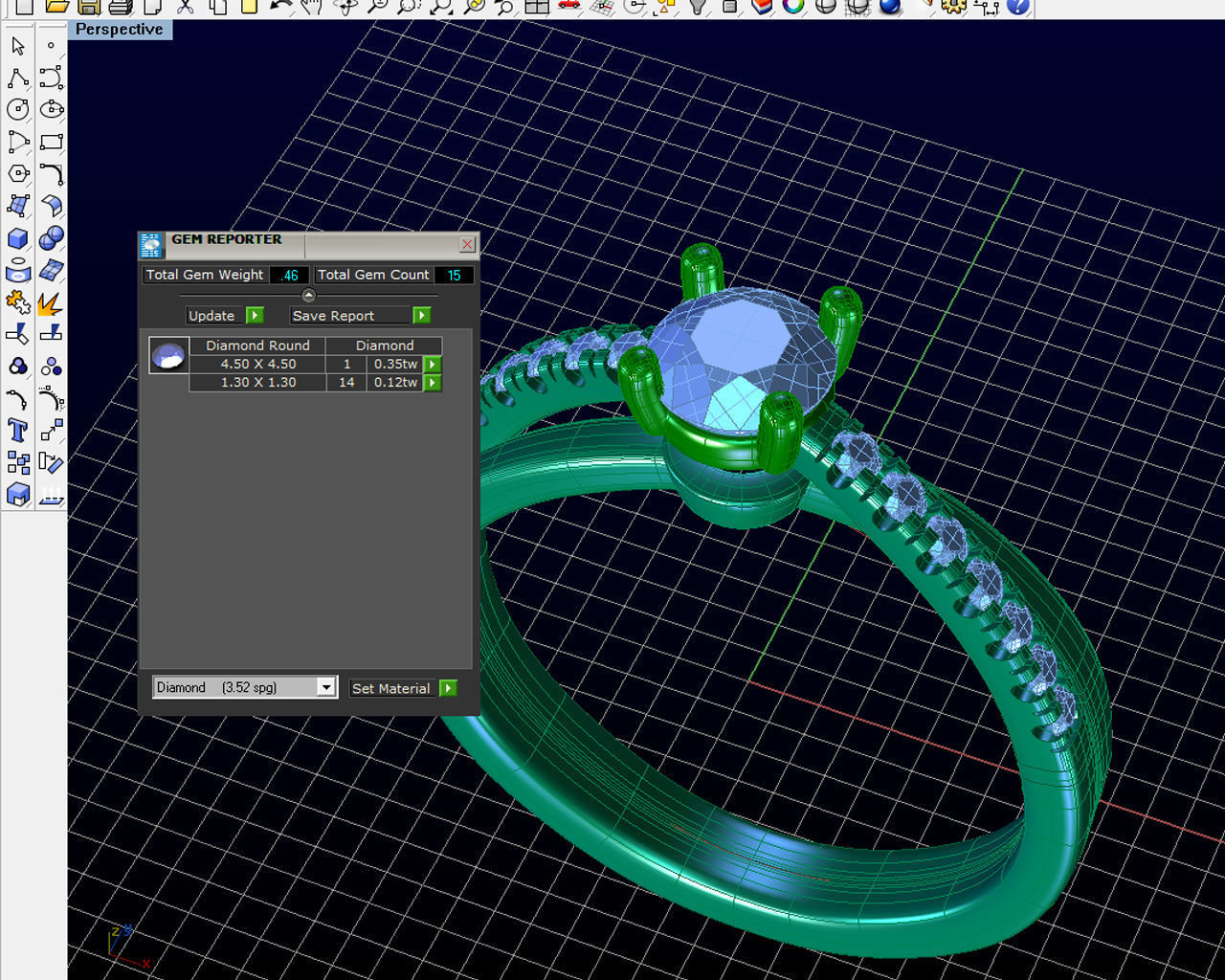Click the curve edit points tool
The height and width of the screenshot is (980, 1225).
click(x=18, y=398)
